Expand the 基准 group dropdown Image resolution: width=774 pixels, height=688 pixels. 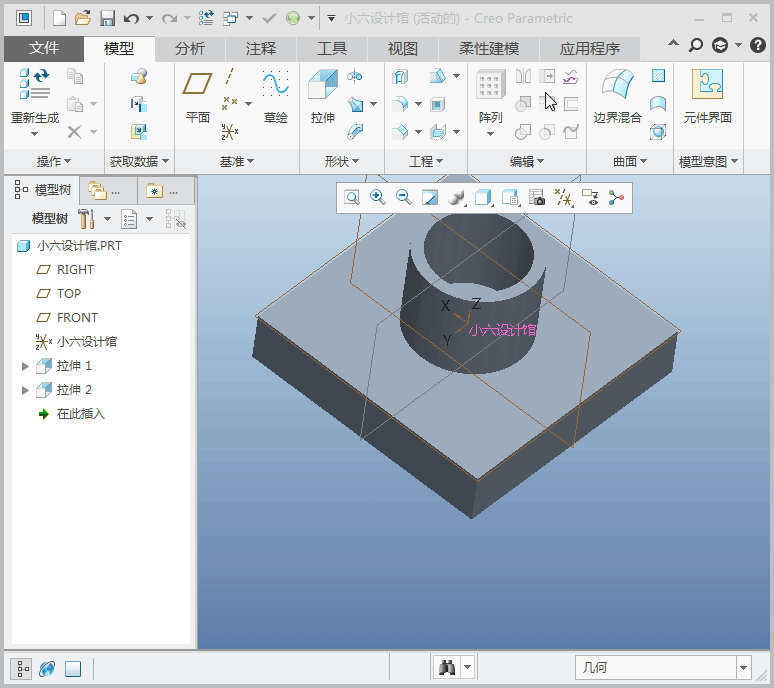[237, 161]
